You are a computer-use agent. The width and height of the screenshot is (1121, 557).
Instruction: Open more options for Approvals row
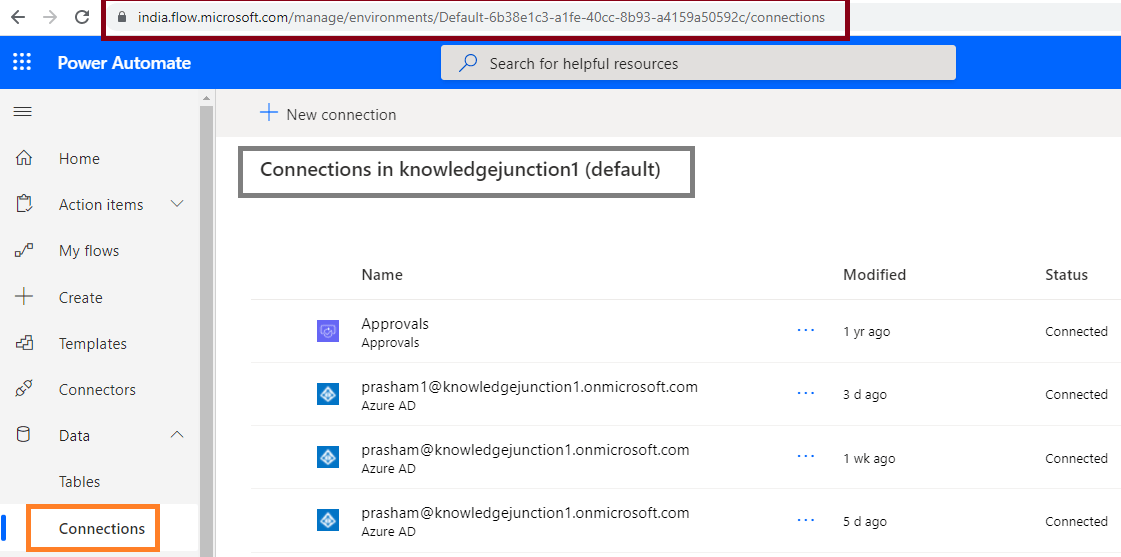click(x=806, y=330)
